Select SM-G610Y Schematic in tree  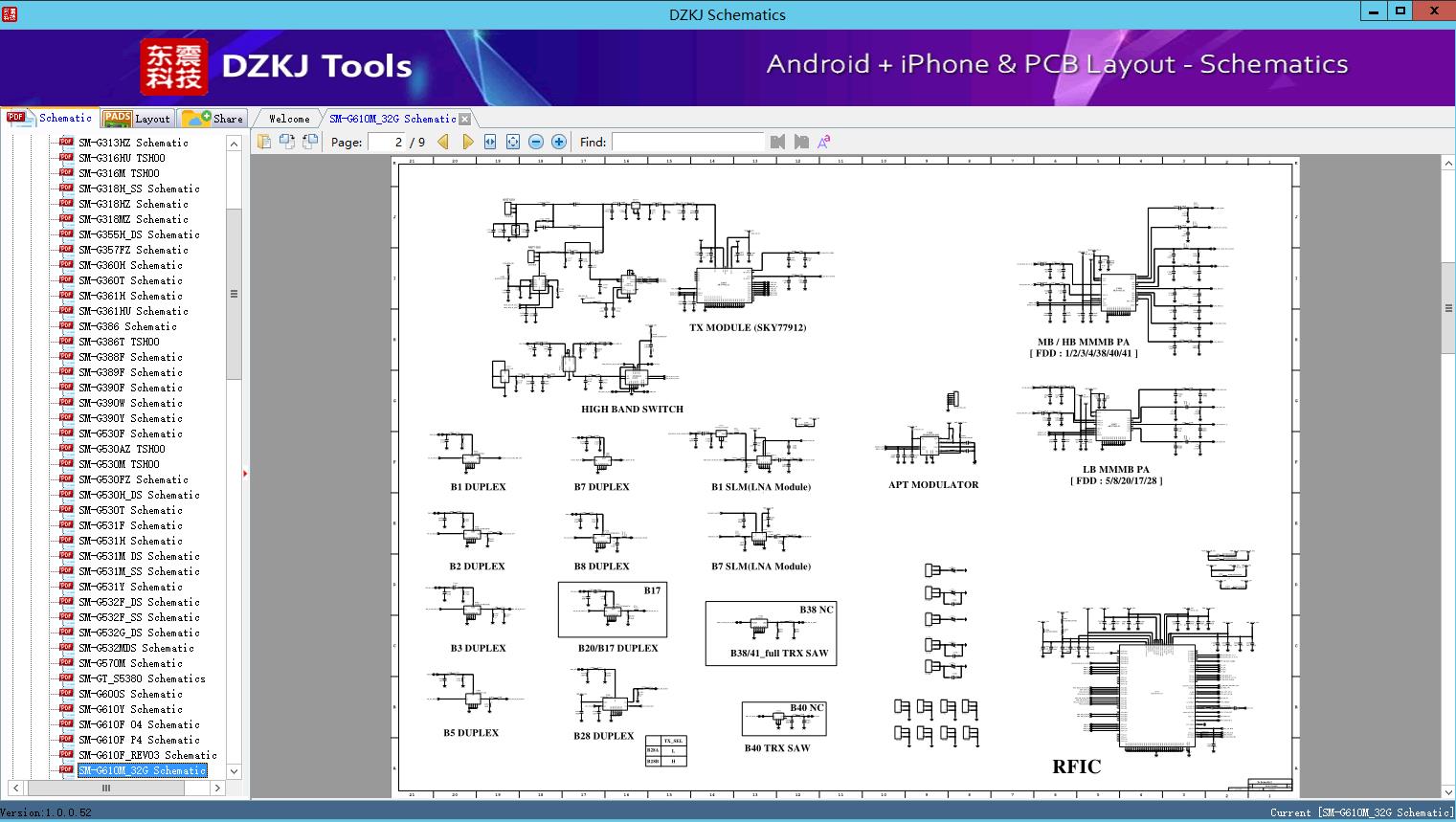pos(130,709)
